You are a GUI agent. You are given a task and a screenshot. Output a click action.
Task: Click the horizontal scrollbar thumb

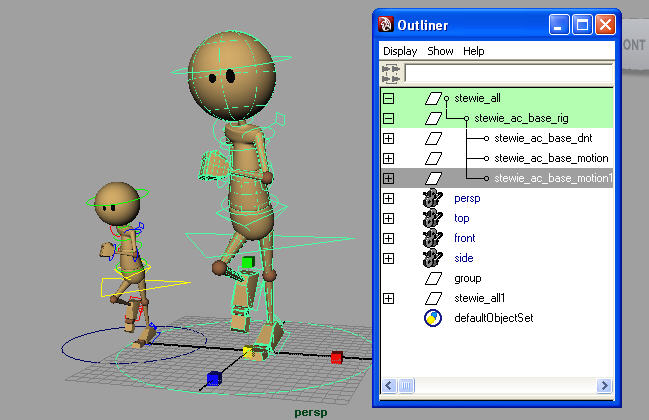pos(406,386)
